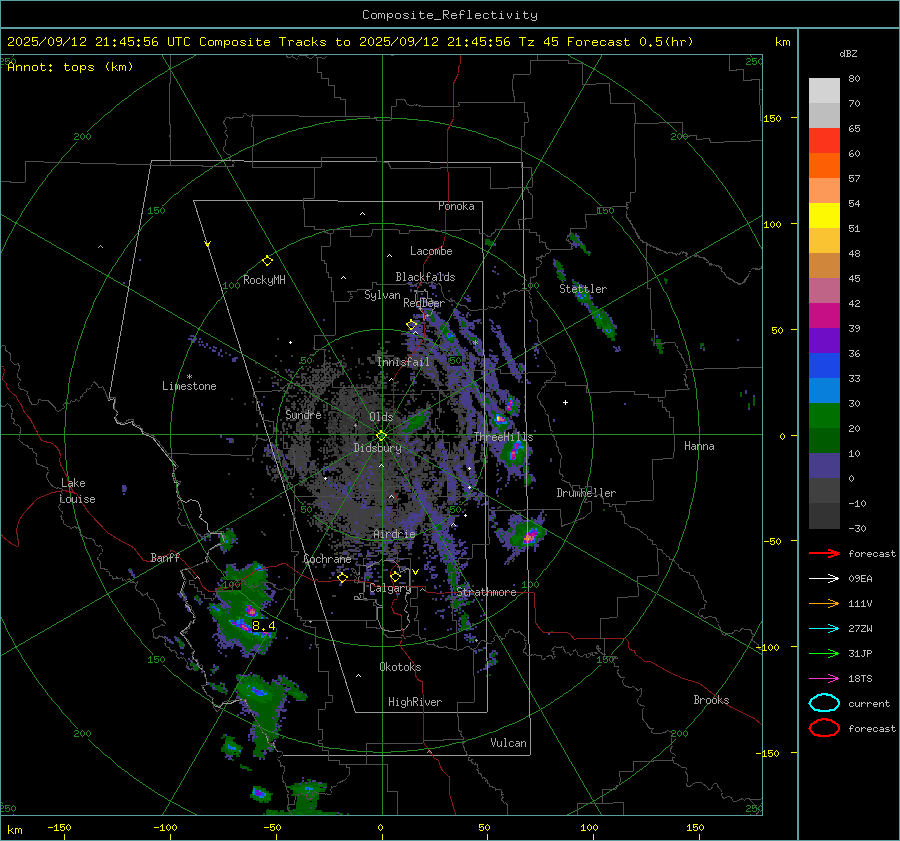Click the yellow diamond radar center at Didsbury
This screenshot has height=841, width=900.
point(381,435)
